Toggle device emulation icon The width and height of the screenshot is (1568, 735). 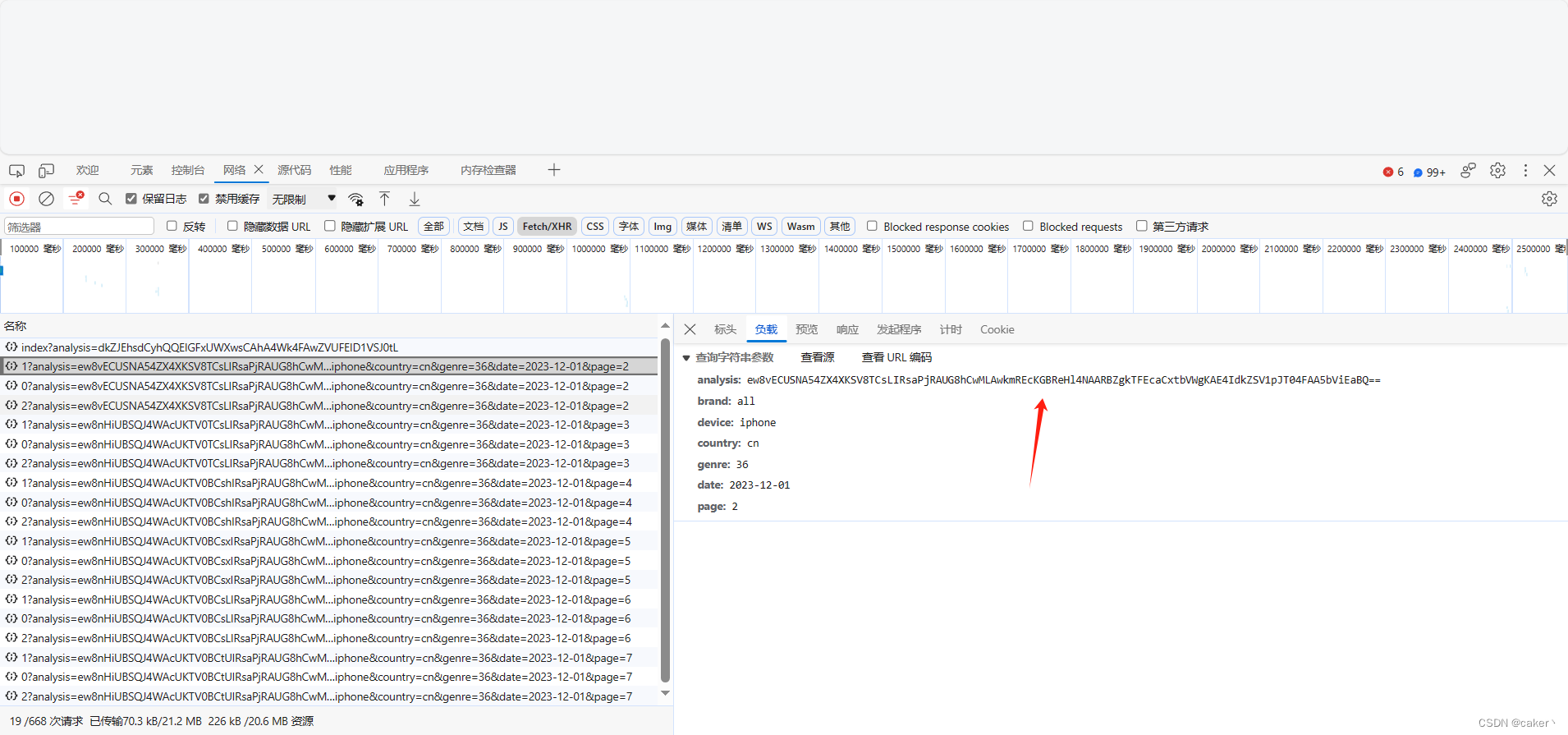coord(46,171)
